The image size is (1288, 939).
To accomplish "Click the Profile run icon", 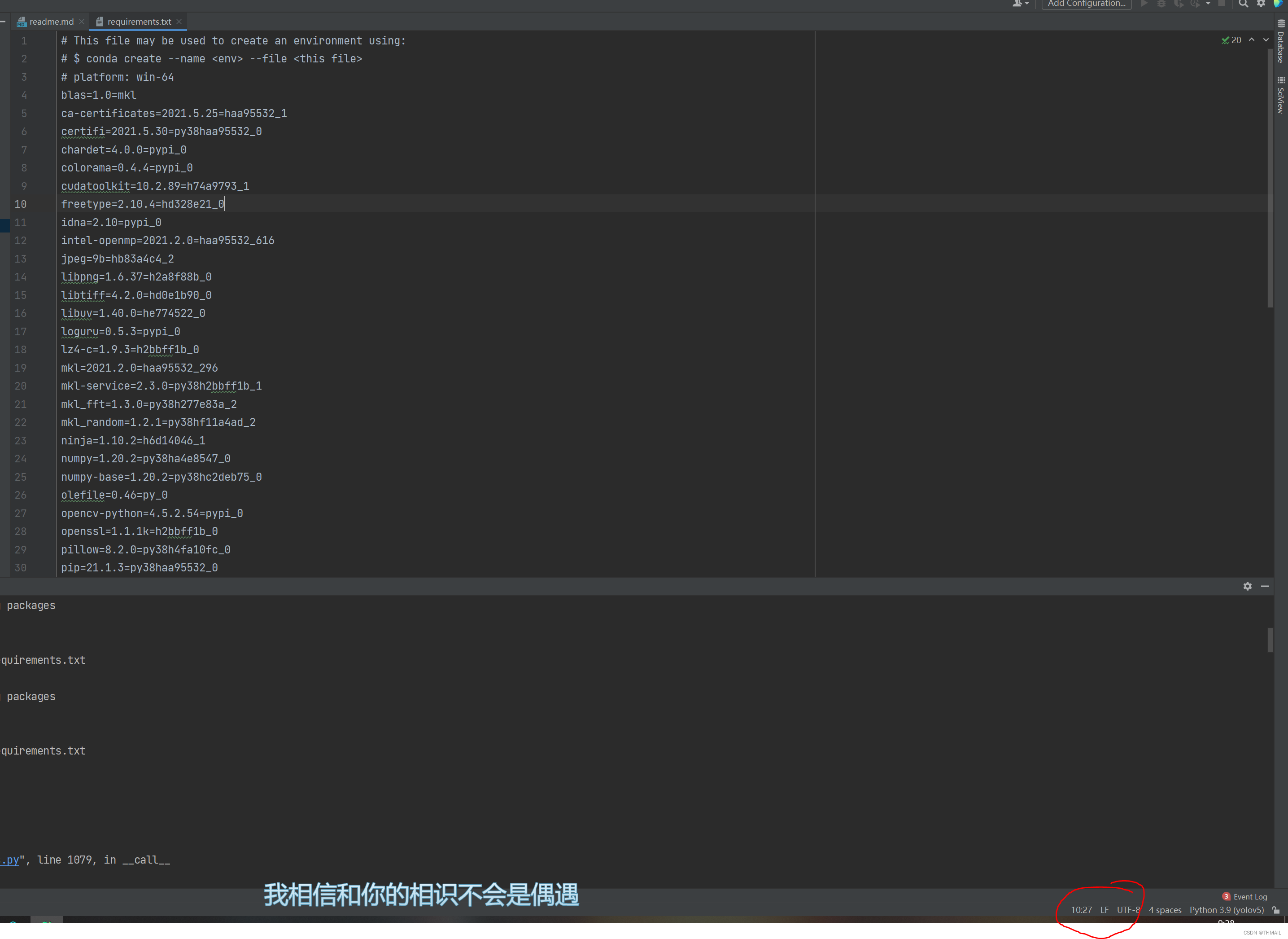I will (x=1195, y=4).
